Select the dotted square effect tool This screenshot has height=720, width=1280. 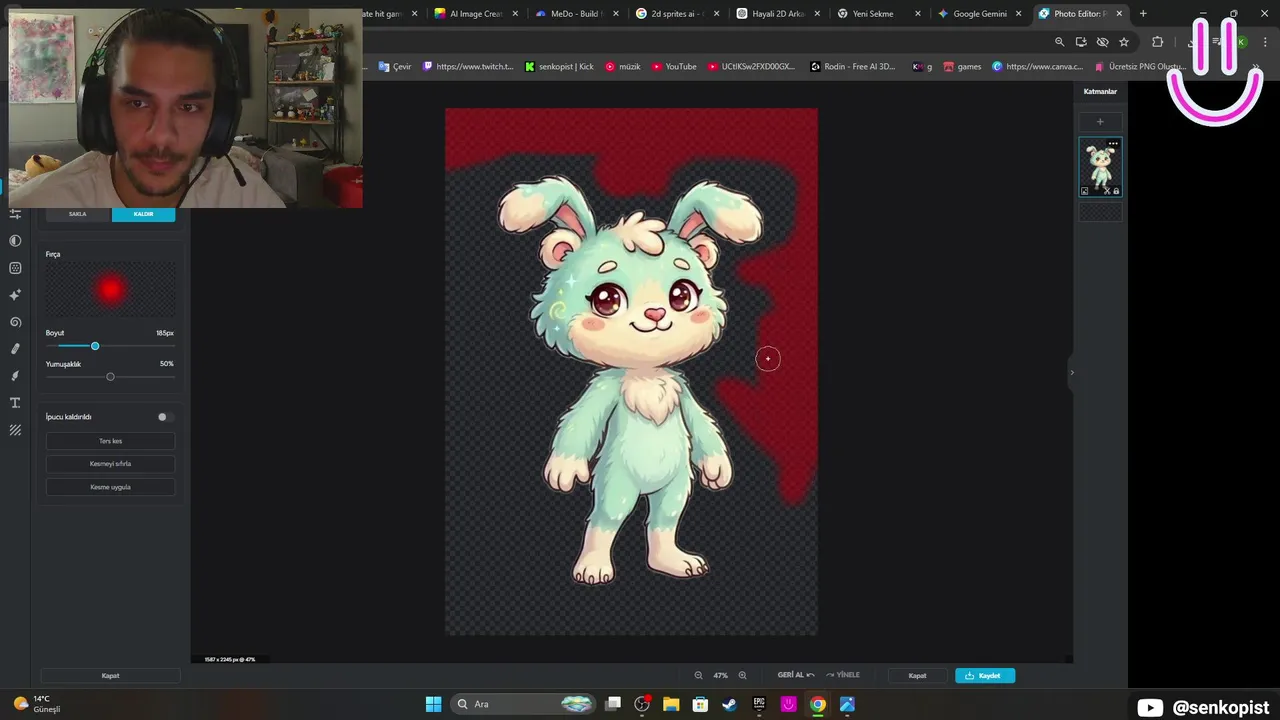pyautogui.click(x=15, y=268)
